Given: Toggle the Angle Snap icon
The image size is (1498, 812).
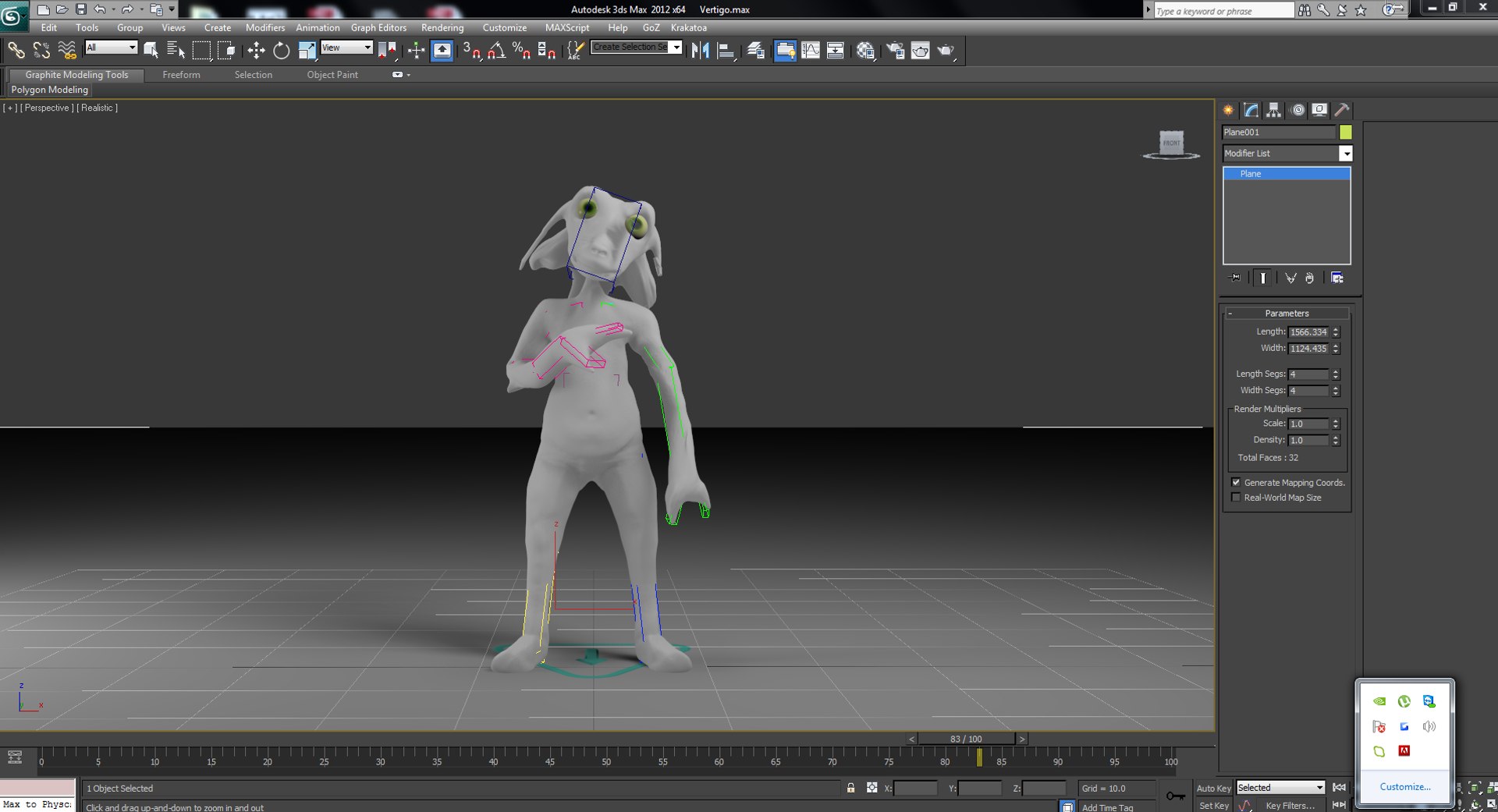Looking at the screenshot, I should tap(496, 51).
